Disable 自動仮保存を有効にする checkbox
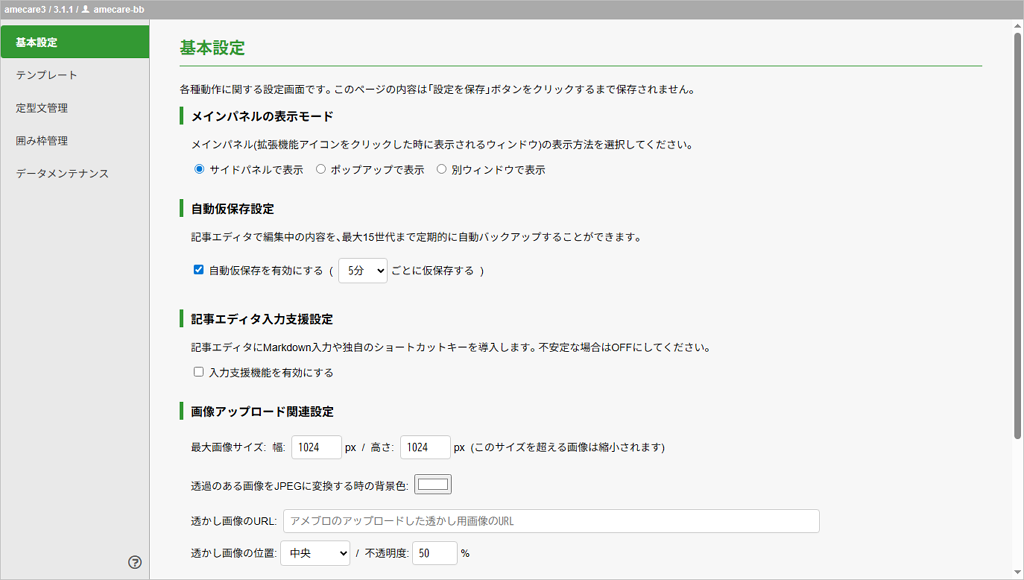 pyautogui.click(x=199, y=270)
